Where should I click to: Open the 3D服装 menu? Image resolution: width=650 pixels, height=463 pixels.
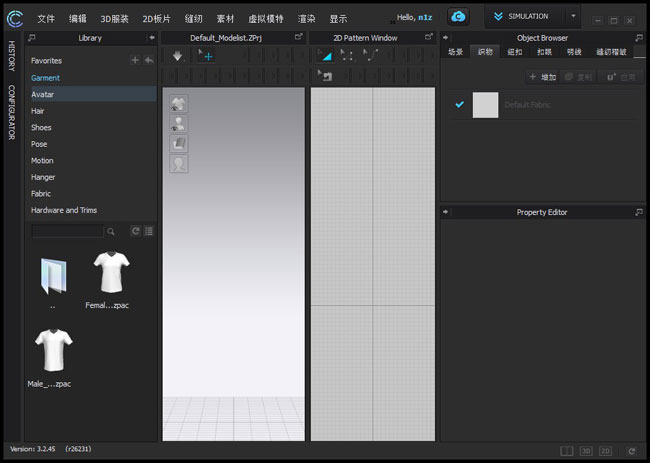coord(114,19)
